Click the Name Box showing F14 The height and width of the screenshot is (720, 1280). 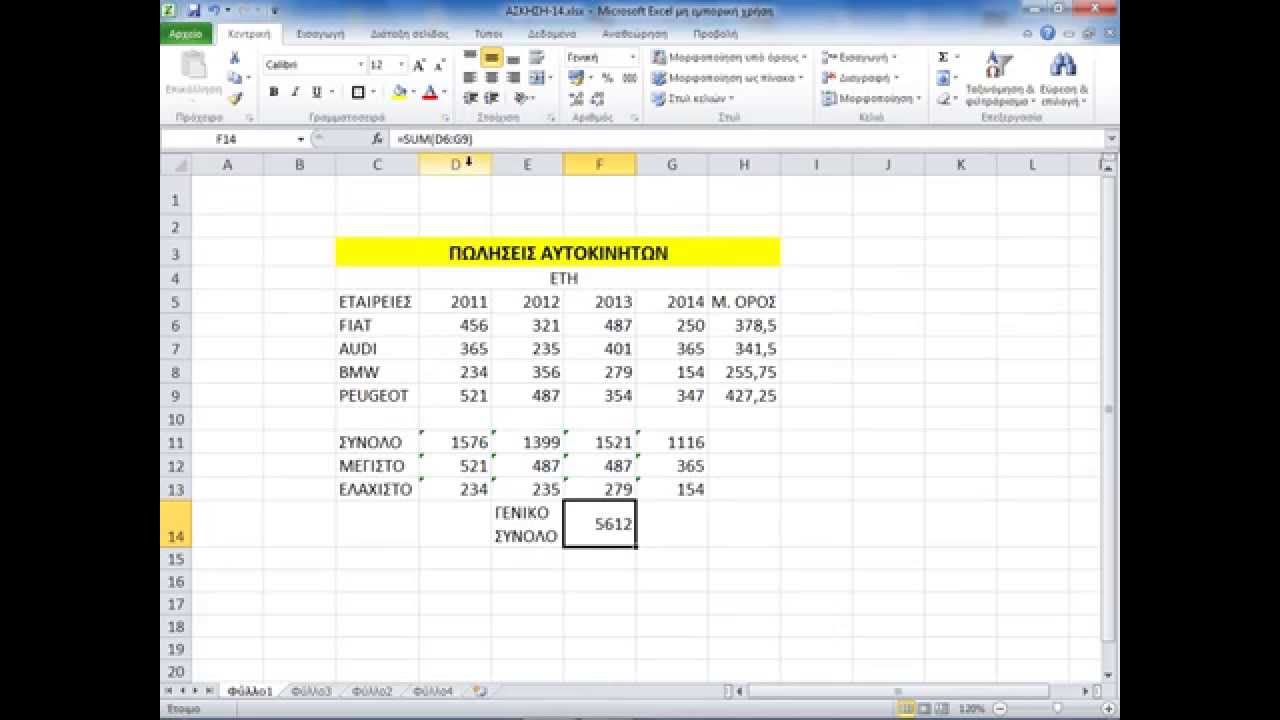[x=228, y=139]
